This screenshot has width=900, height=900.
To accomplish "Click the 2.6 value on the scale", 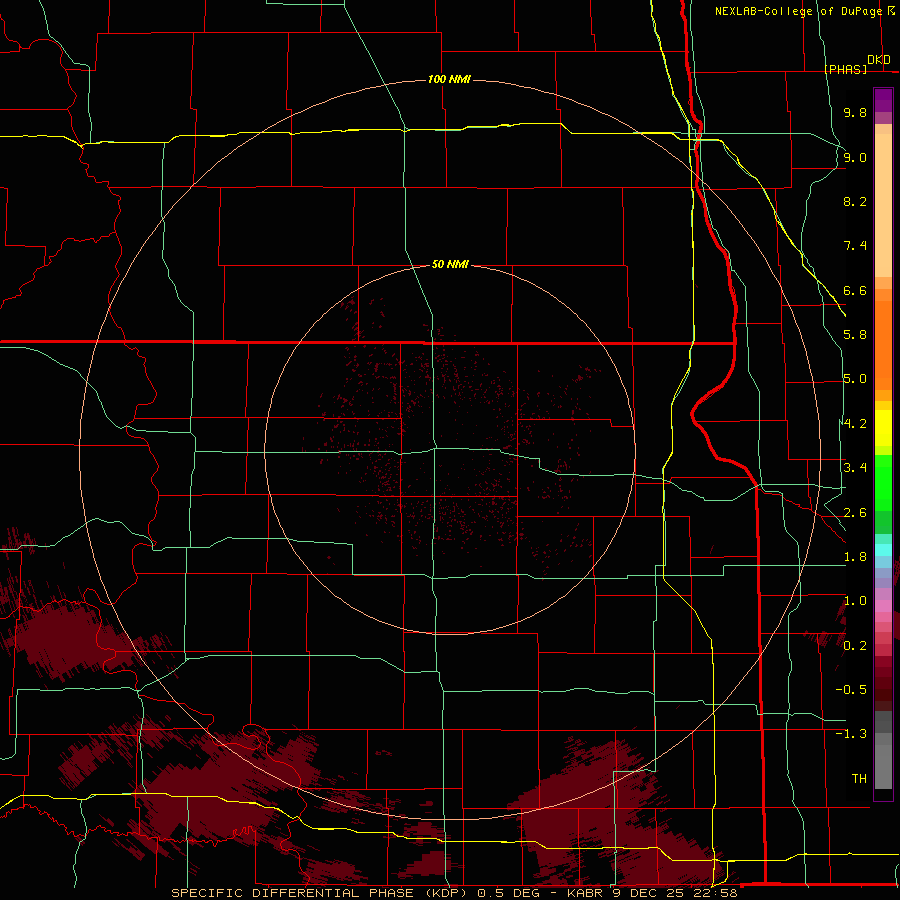I will pyautogui.click(x=855, y=513).
